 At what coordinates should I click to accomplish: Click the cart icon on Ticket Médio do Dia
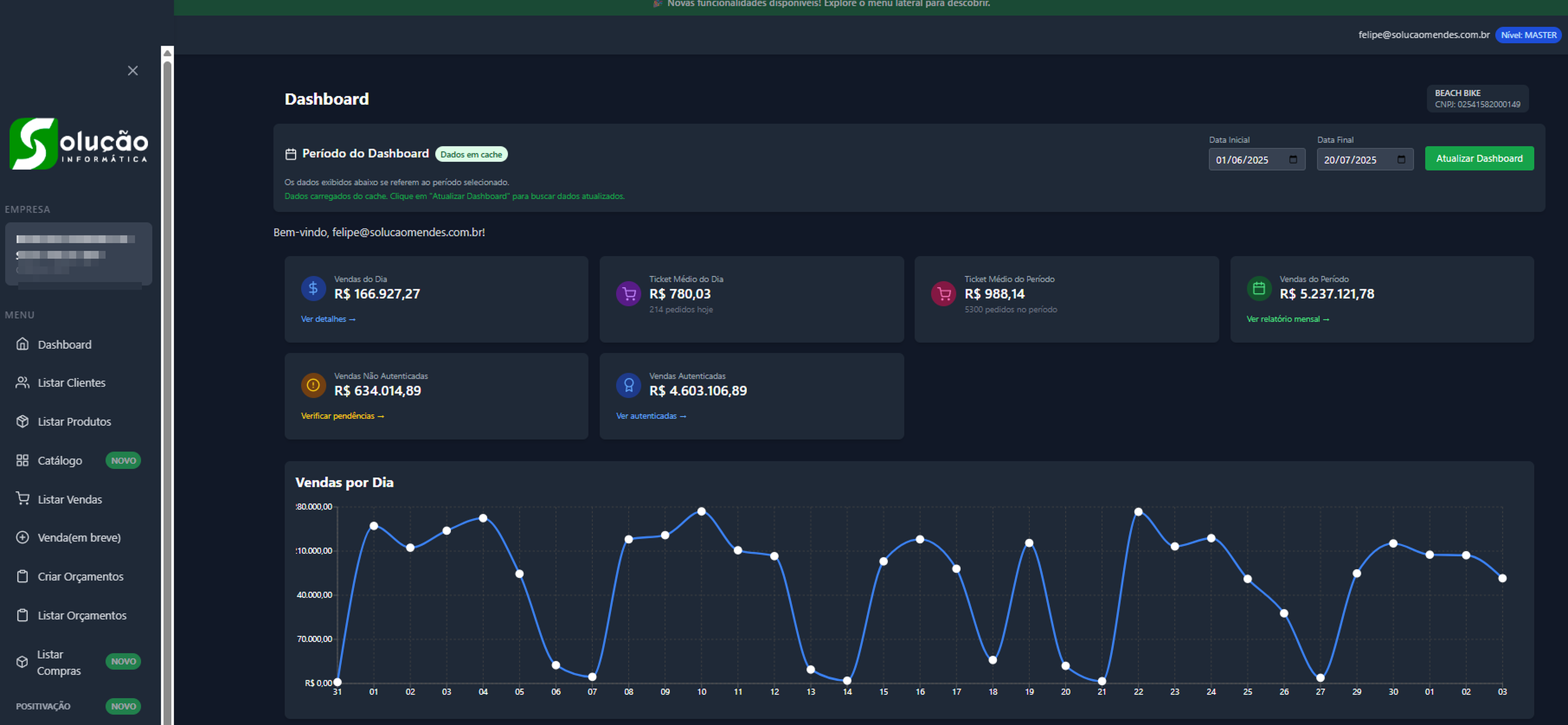click(x=628, y=293)
